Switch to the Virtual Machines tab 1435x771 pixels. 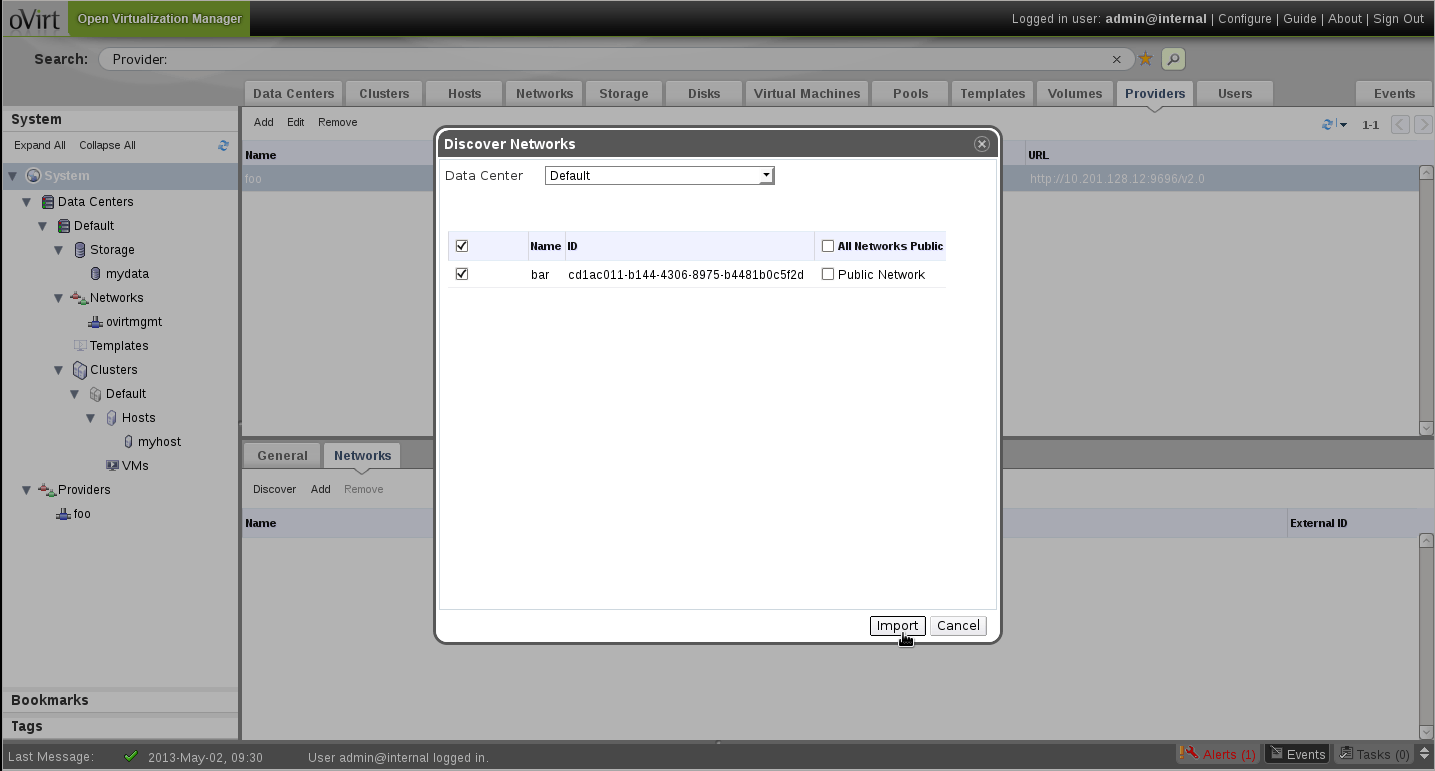tap(806, 93)
